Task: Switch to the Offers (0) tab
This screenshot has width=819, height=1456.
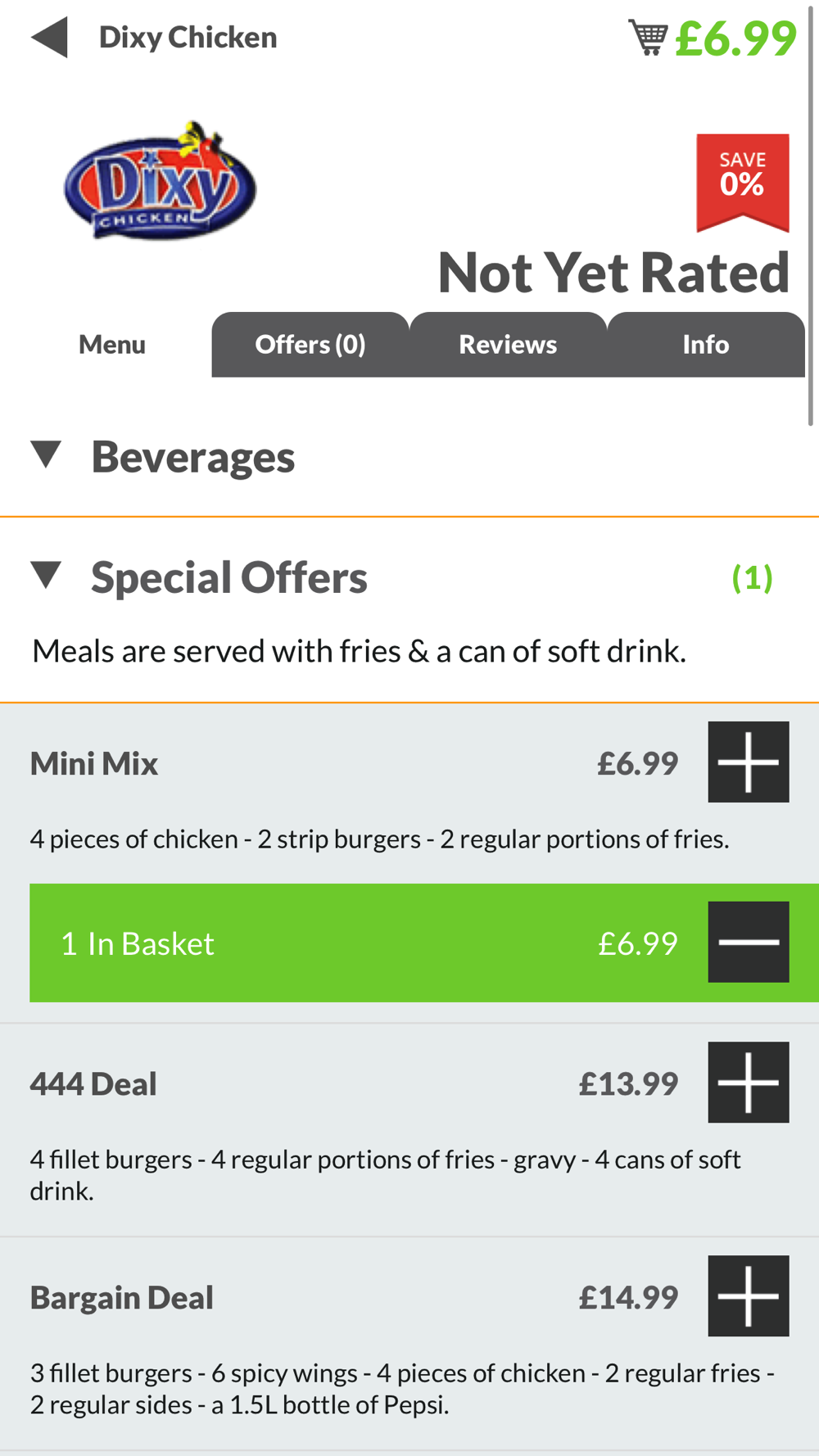Action: click(310, 345)
